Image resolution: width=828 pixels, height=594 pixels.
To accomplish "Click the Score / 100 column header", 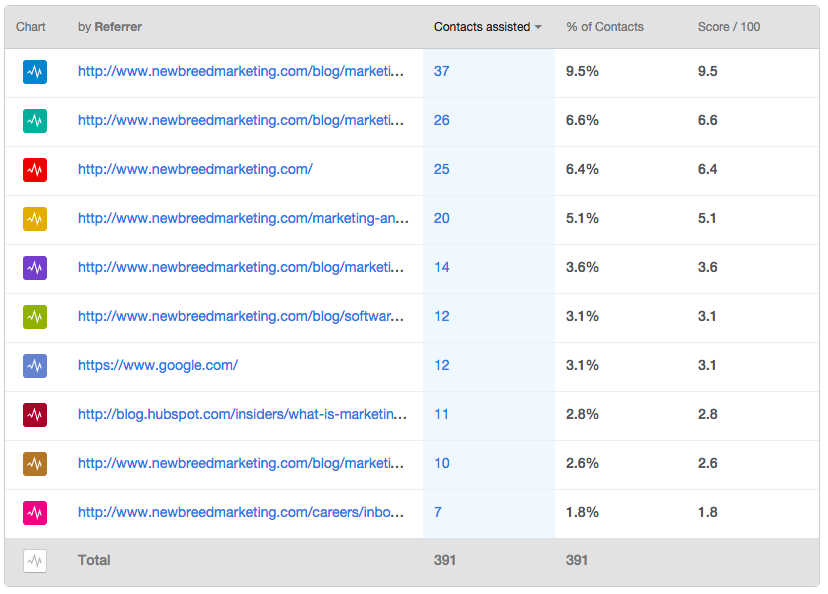I will pos(728,27).
